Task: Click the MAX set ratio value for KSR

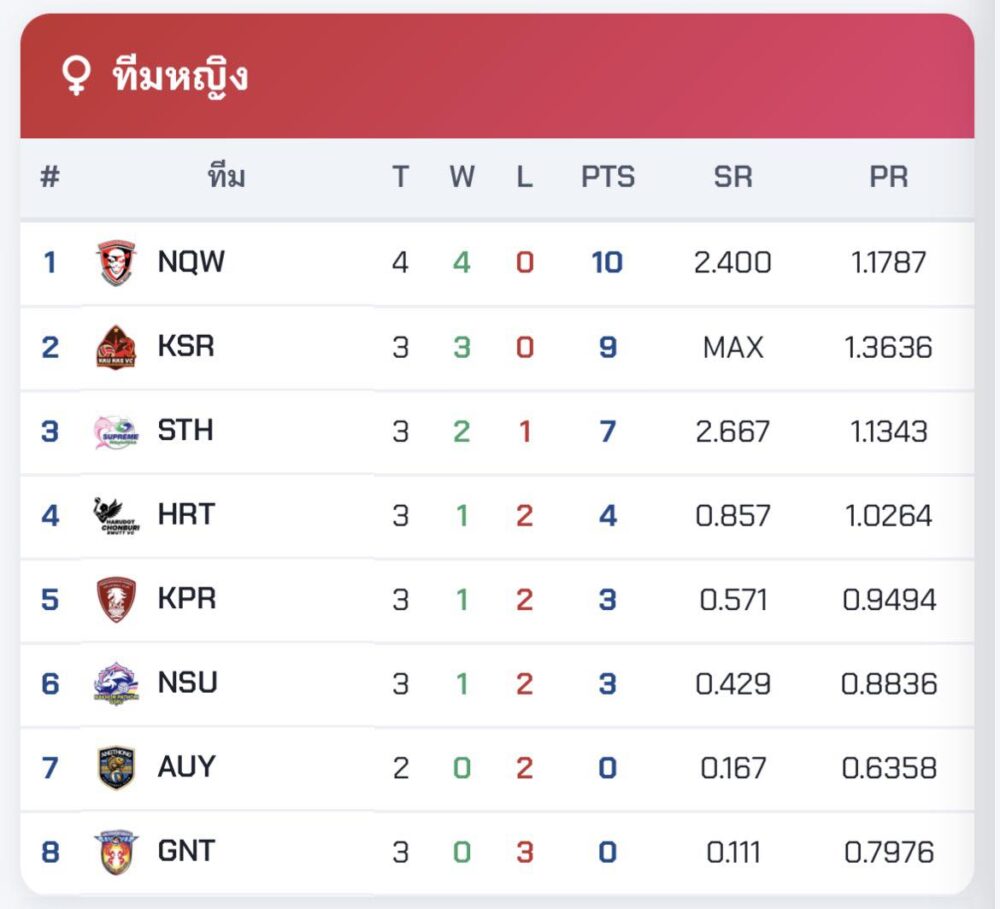Action: tap(733, 347)
